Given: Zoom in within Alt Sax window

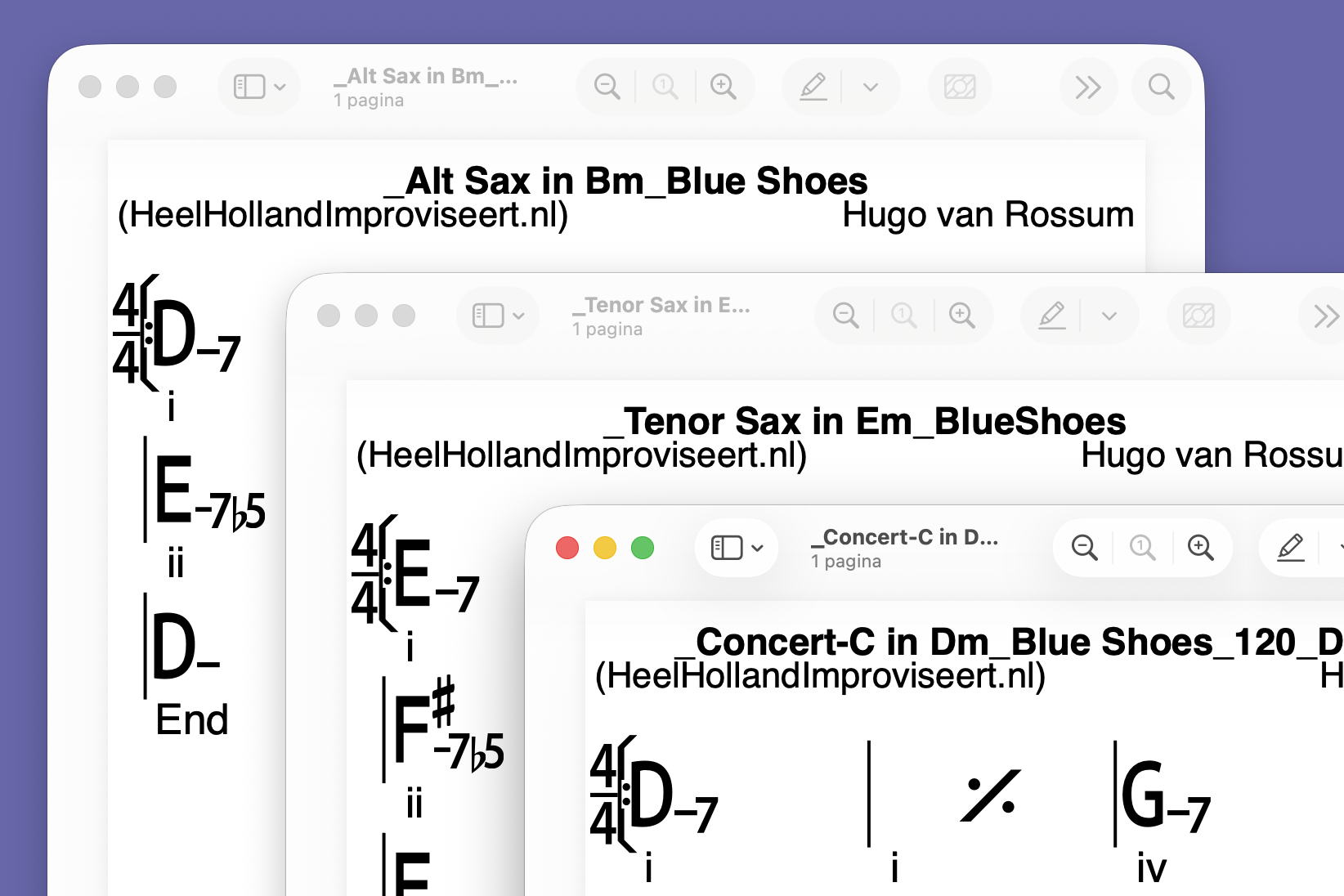Looking at the screenshot, I should click(724, 87).
